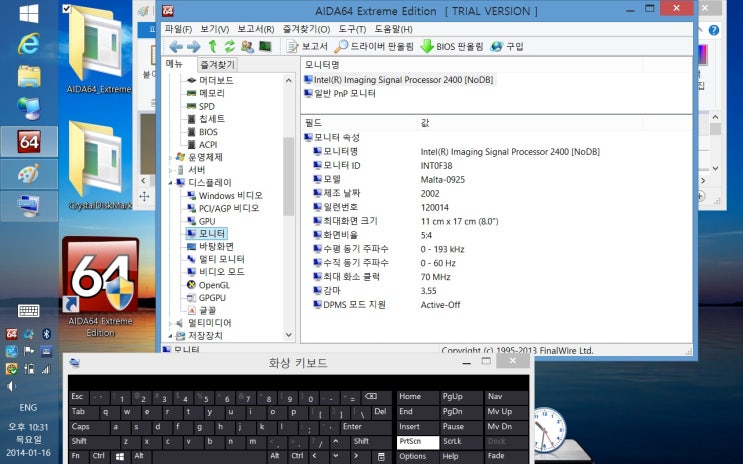Viewport: 743px width, 464px height.
Task: Click 드라이버 판올림 driver update button
Action: [374, 46]
